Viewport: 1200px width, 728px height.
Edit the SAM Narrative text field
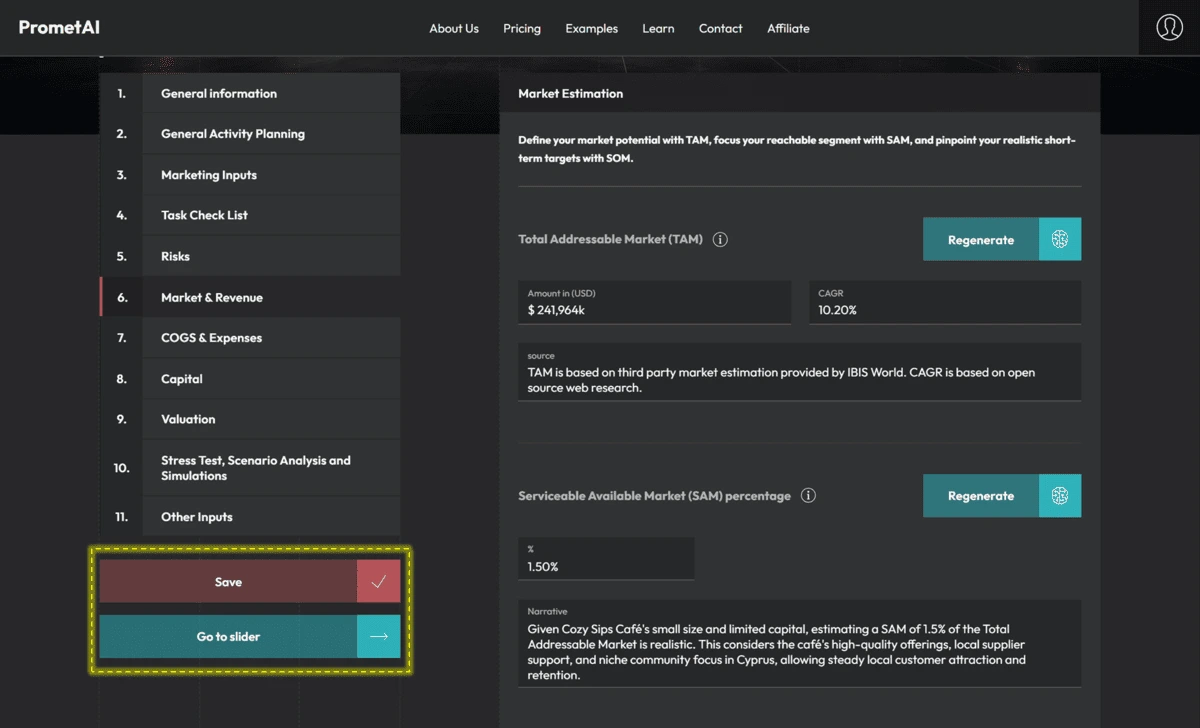[x=800, y=643]
